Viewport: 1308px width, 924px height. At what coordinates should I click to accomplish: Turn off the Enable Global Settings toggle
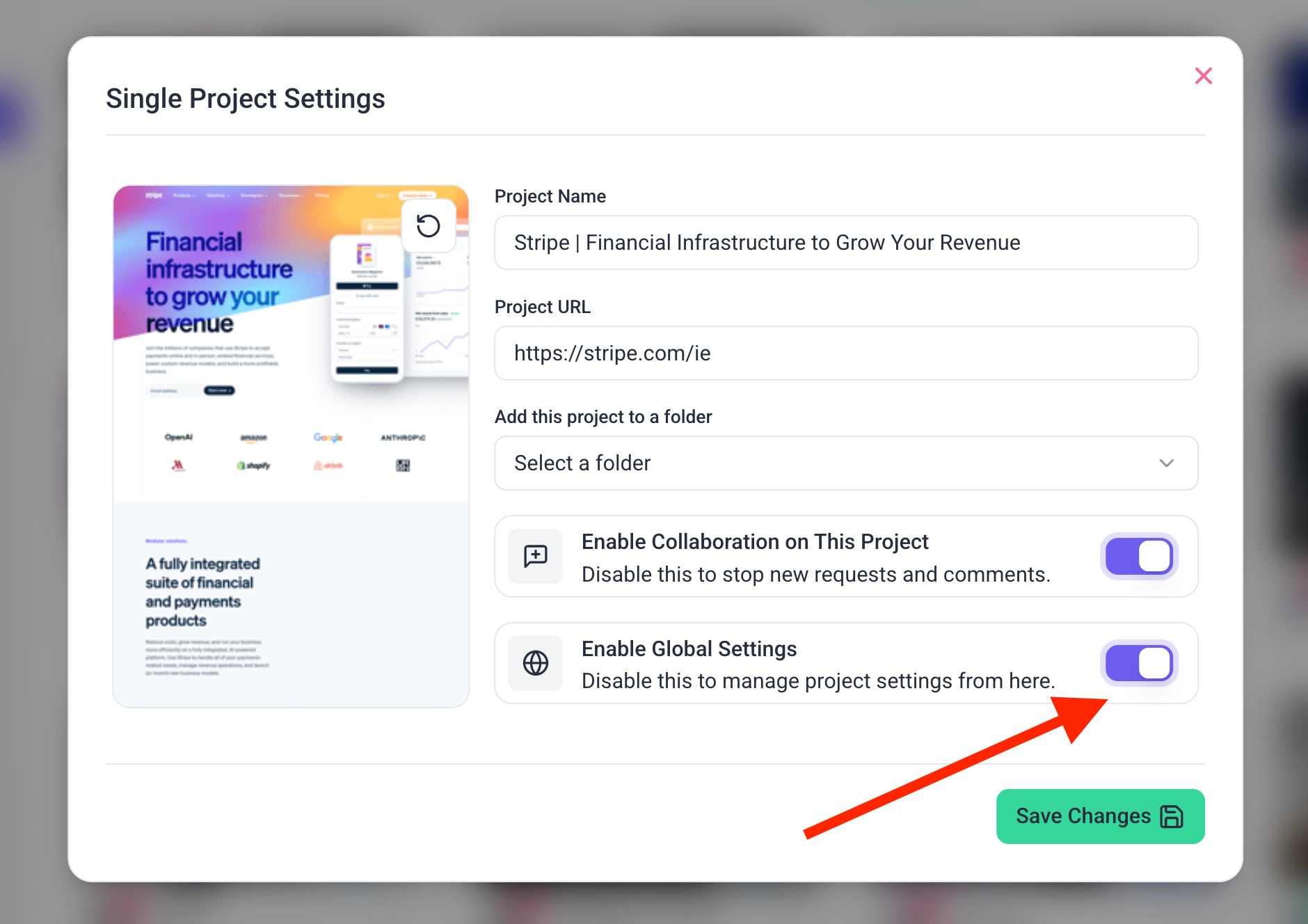coord(1139,663)
